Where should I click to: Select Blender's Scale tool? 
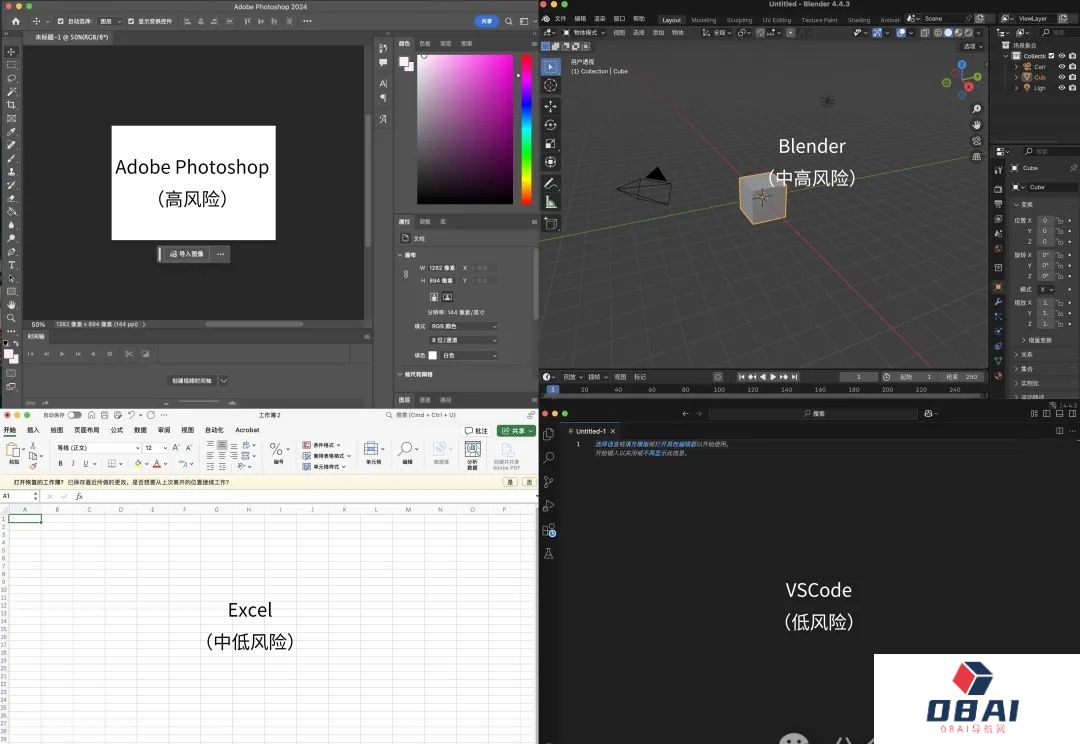550,143
